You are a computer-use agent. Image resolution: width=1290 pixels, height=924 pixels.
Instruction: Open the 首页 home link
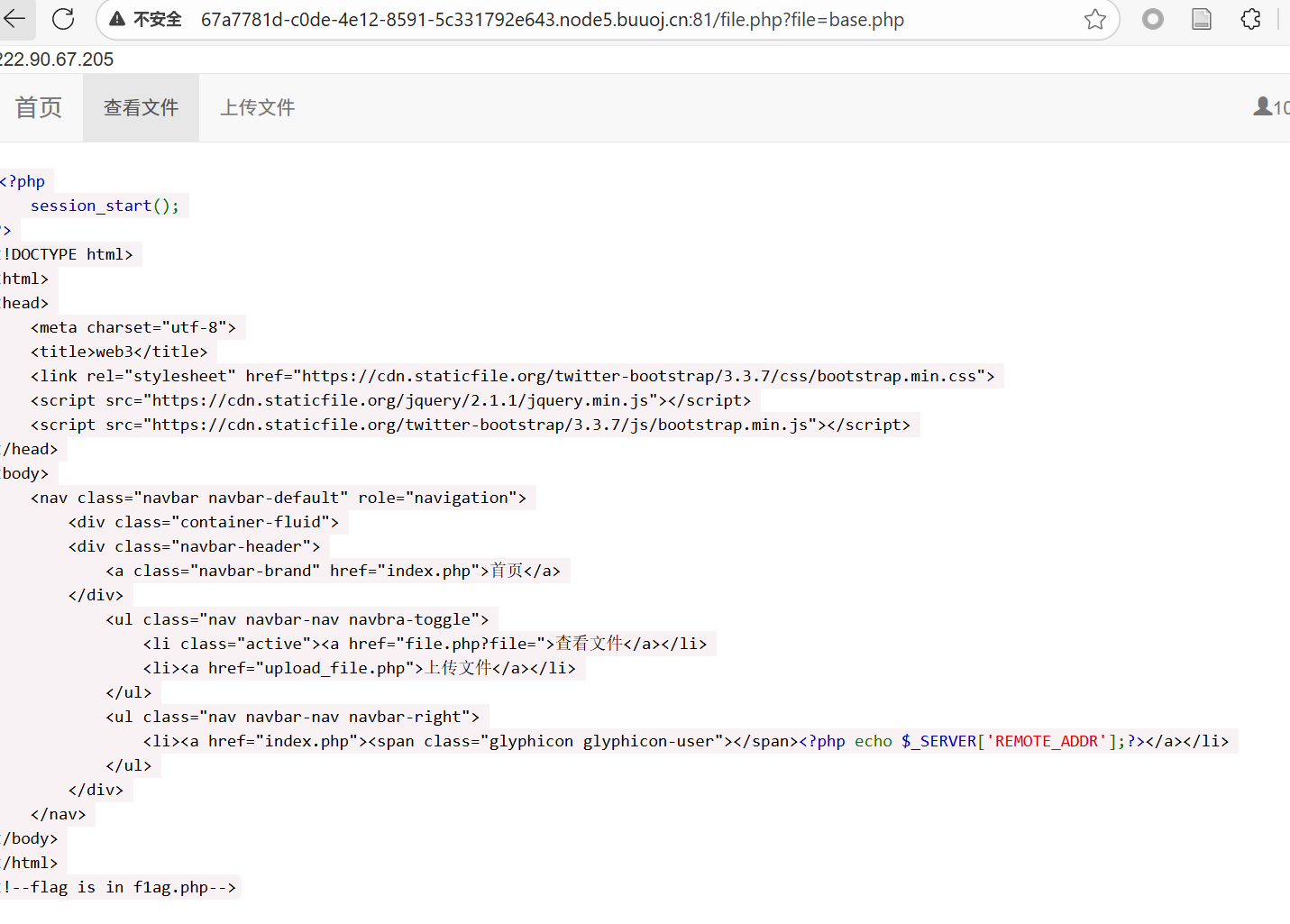(39, 107)
